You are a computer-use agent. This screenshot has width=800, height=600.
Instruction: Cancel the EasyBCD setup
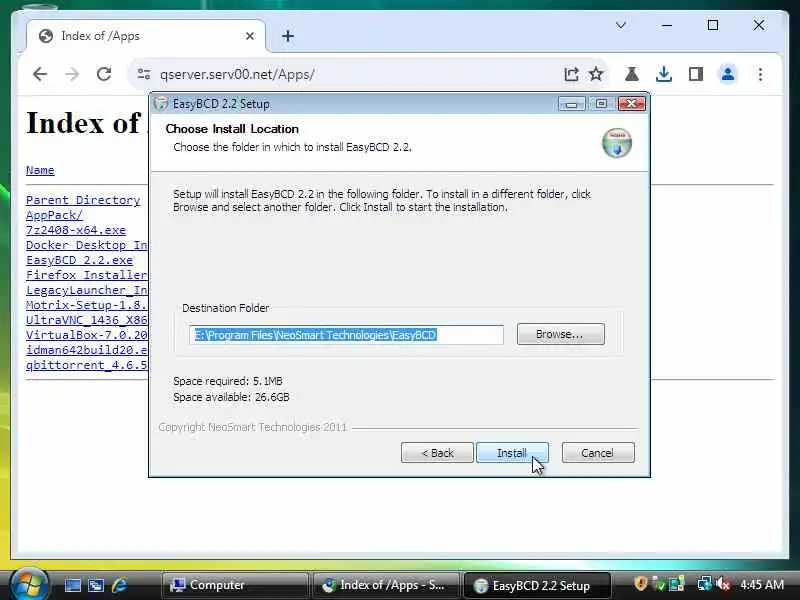[x=598, y=453]
